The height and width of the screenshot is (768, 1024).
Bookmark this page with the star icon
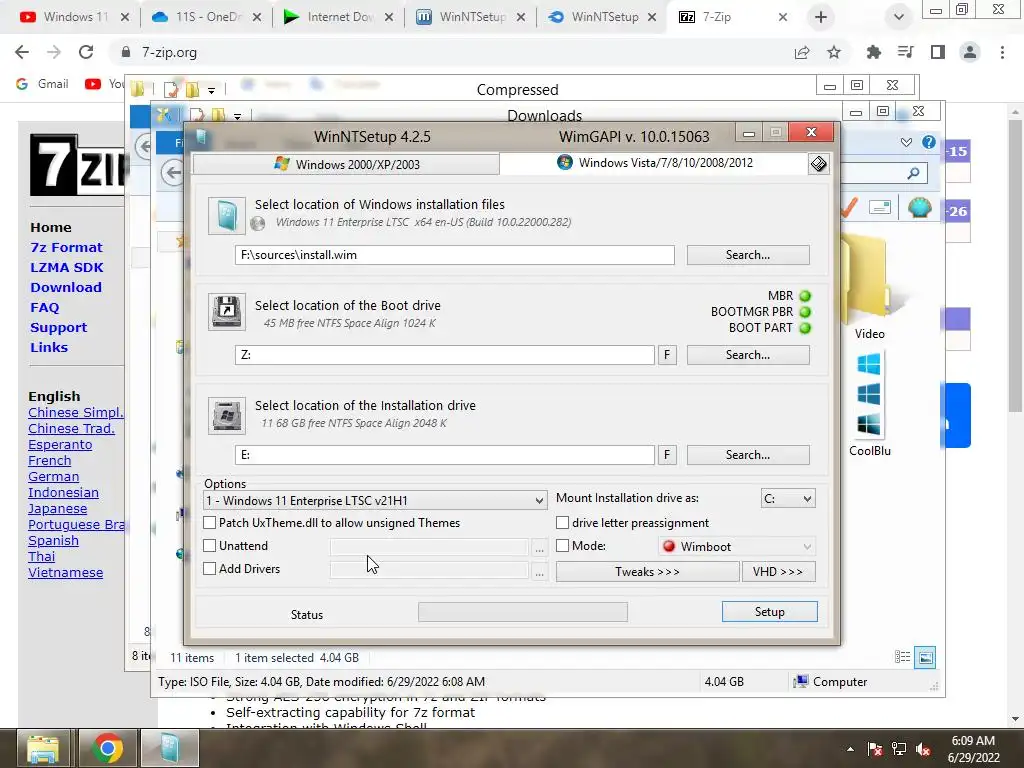(834, 52)
